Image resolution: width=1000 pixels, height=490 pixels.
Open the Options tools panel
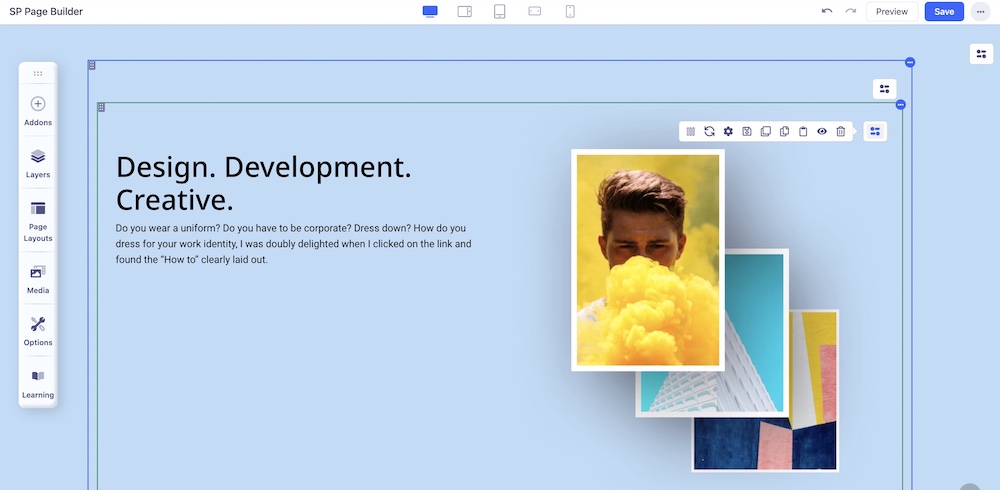click(38, 330)
